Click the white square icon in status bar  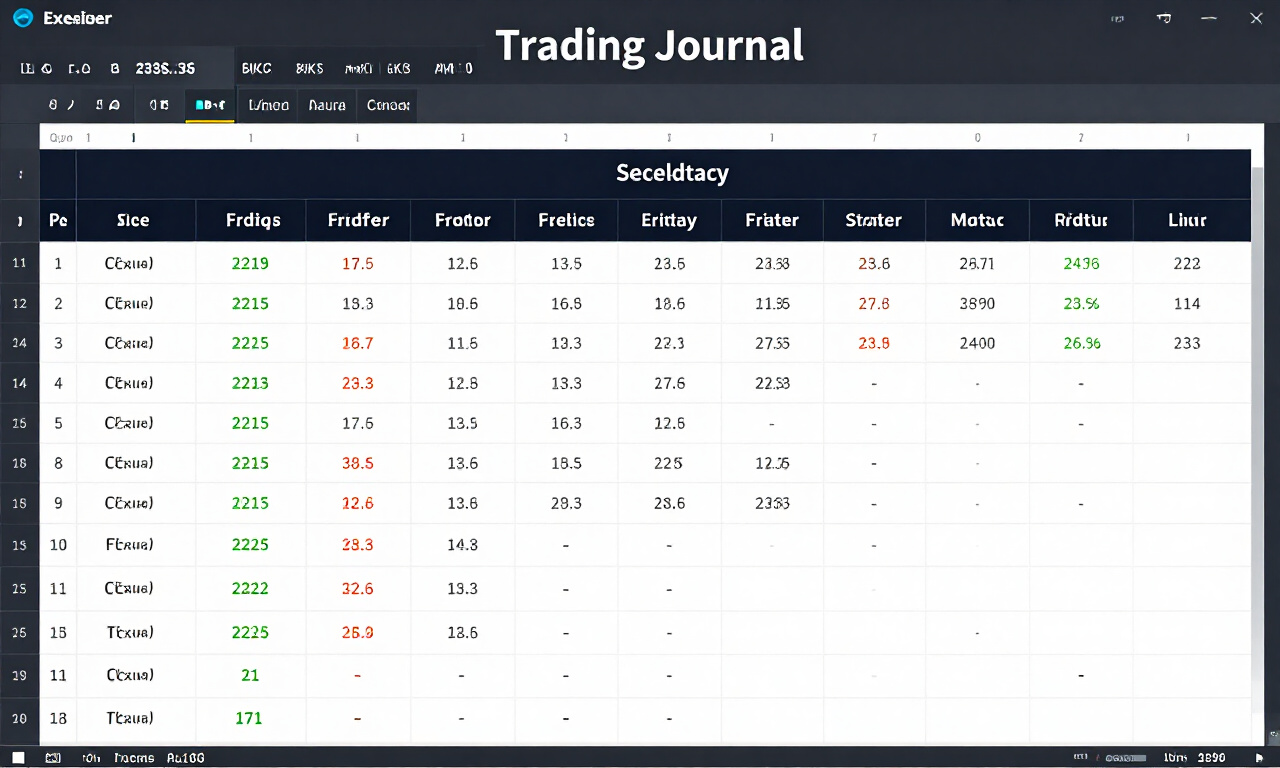(18, 758)
